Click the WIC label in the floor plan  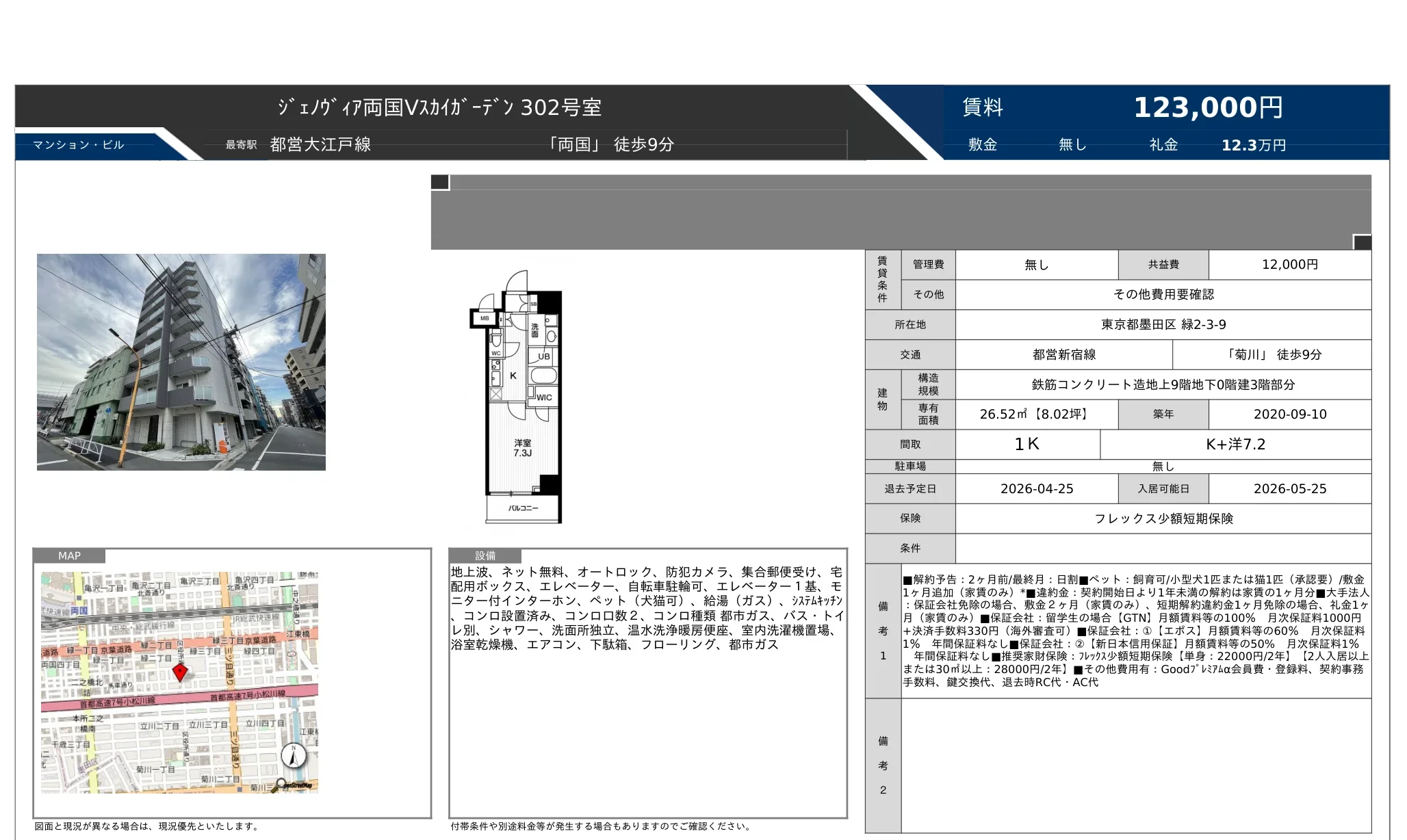545,397
